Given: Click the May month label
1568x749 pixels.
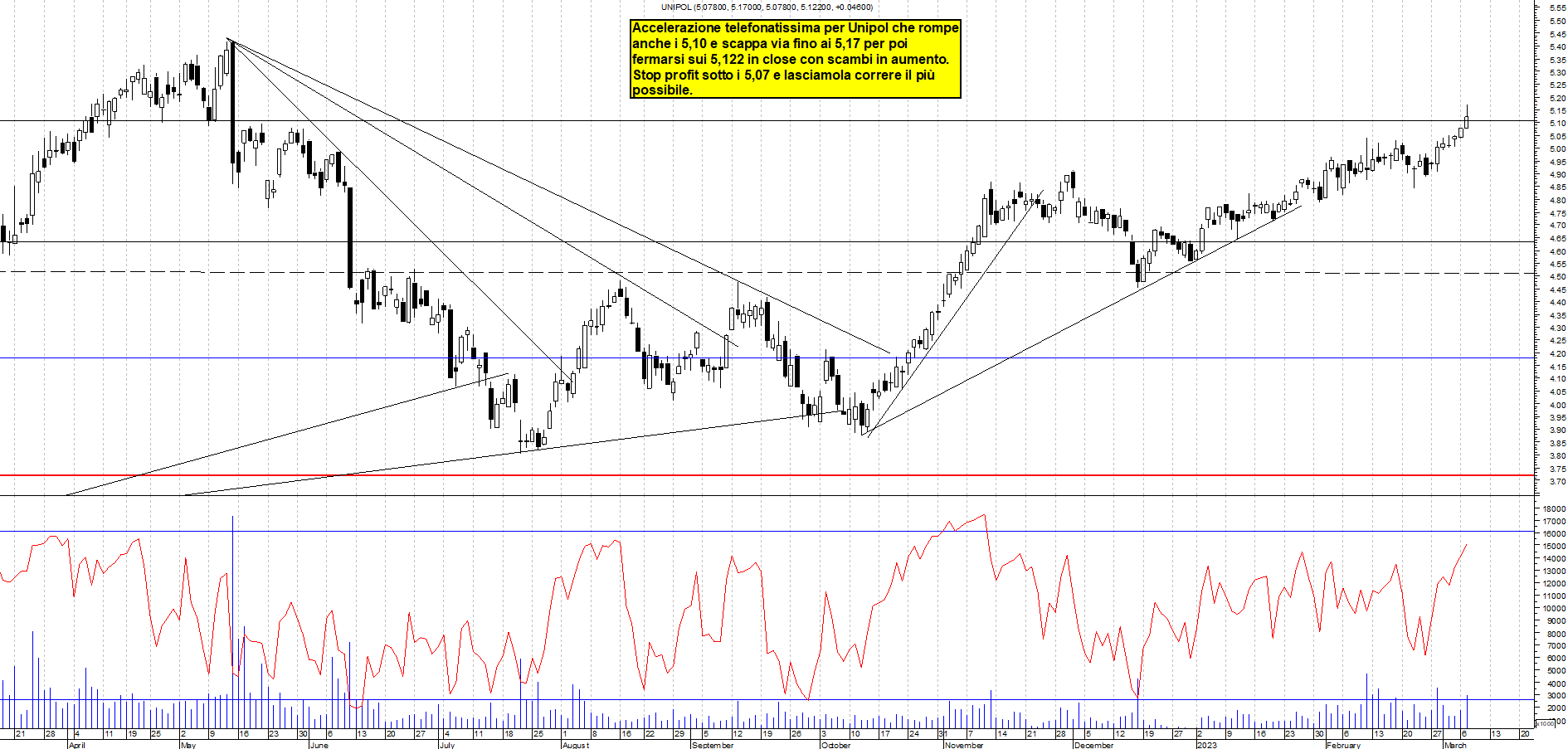Looking at the screenshot, I should point(187,745).
